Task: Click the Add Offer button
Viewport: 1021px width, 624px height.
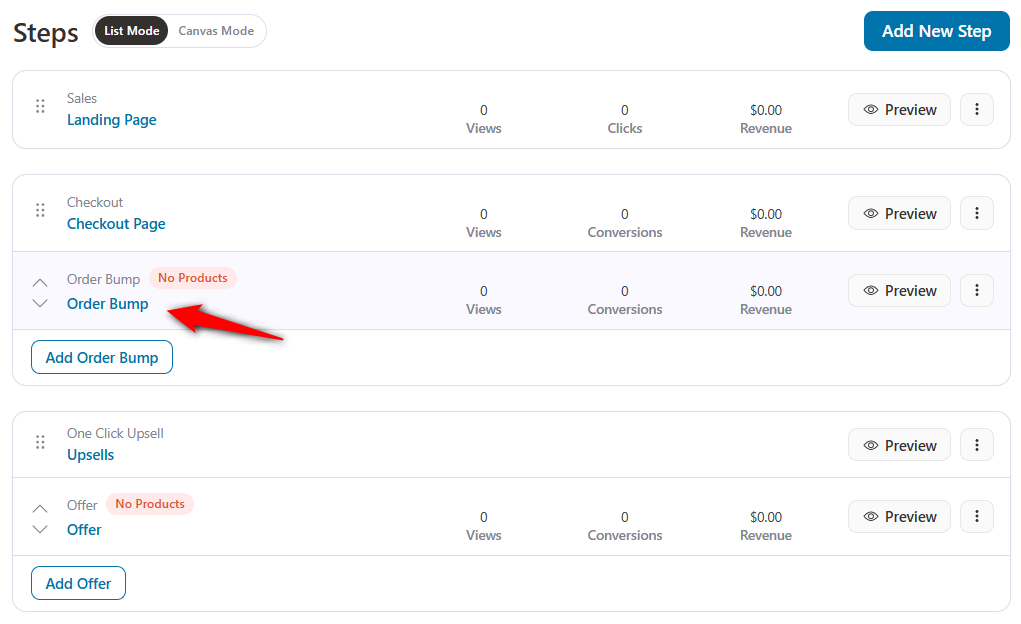Action: point(78,584)
